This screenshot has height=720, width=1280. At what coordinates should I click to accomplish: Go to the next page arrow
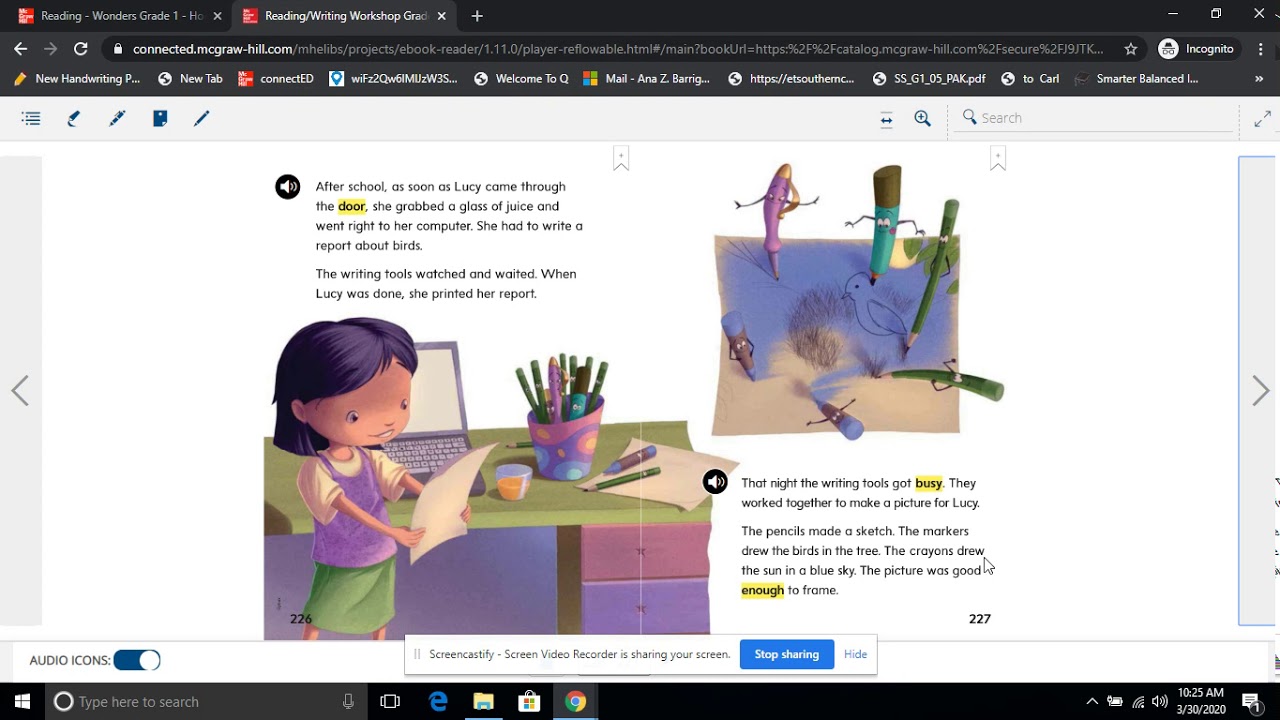[1260, 391]
